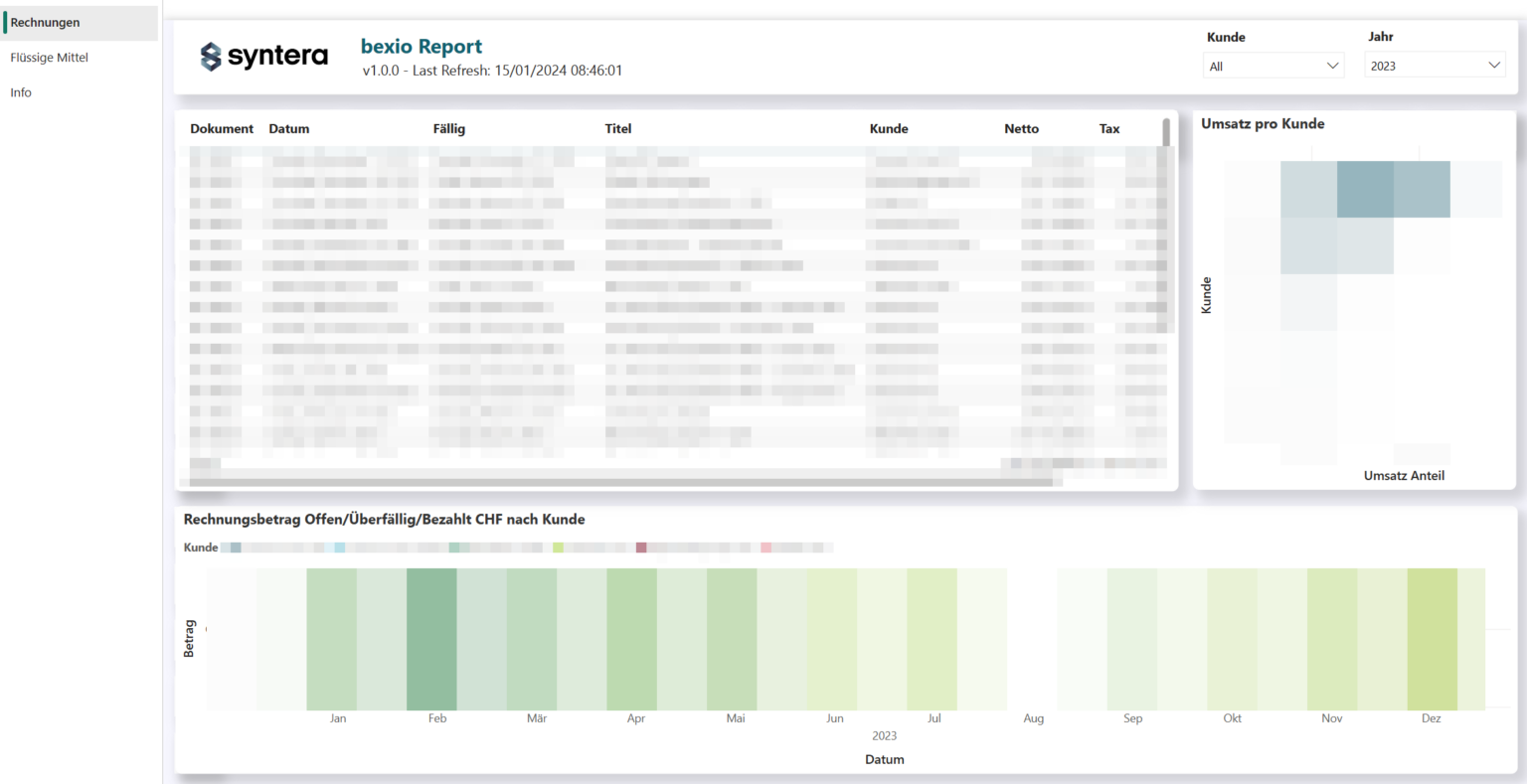1527x784 pixels.
Task: Open the Info page
Action: click(x=20, y=91)
